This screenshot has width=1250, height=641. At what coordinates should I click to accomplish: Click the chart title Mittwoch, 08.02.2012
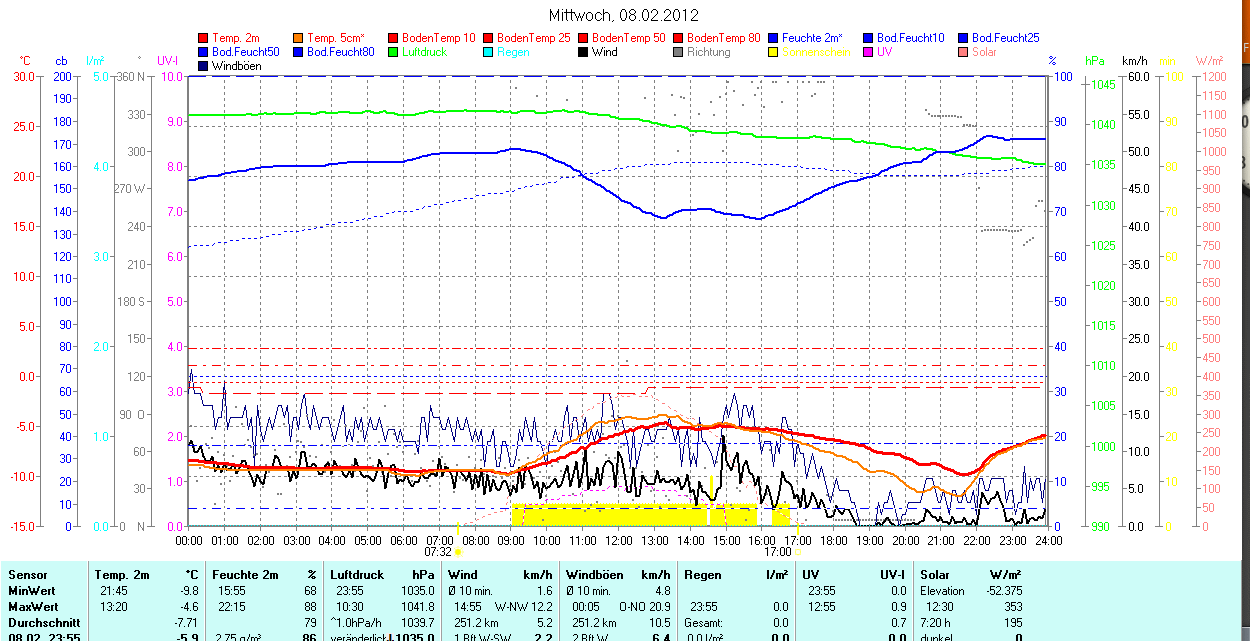pyautogui.click(x=624, y=15)
